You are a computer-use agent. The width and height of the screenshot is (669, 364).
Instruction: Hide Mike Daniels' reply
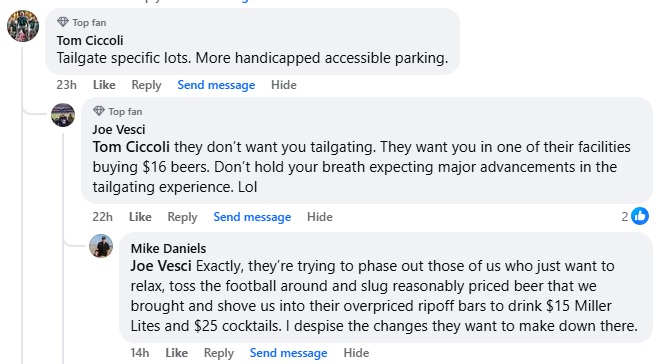pyautogui.click(x=356, y=353)
